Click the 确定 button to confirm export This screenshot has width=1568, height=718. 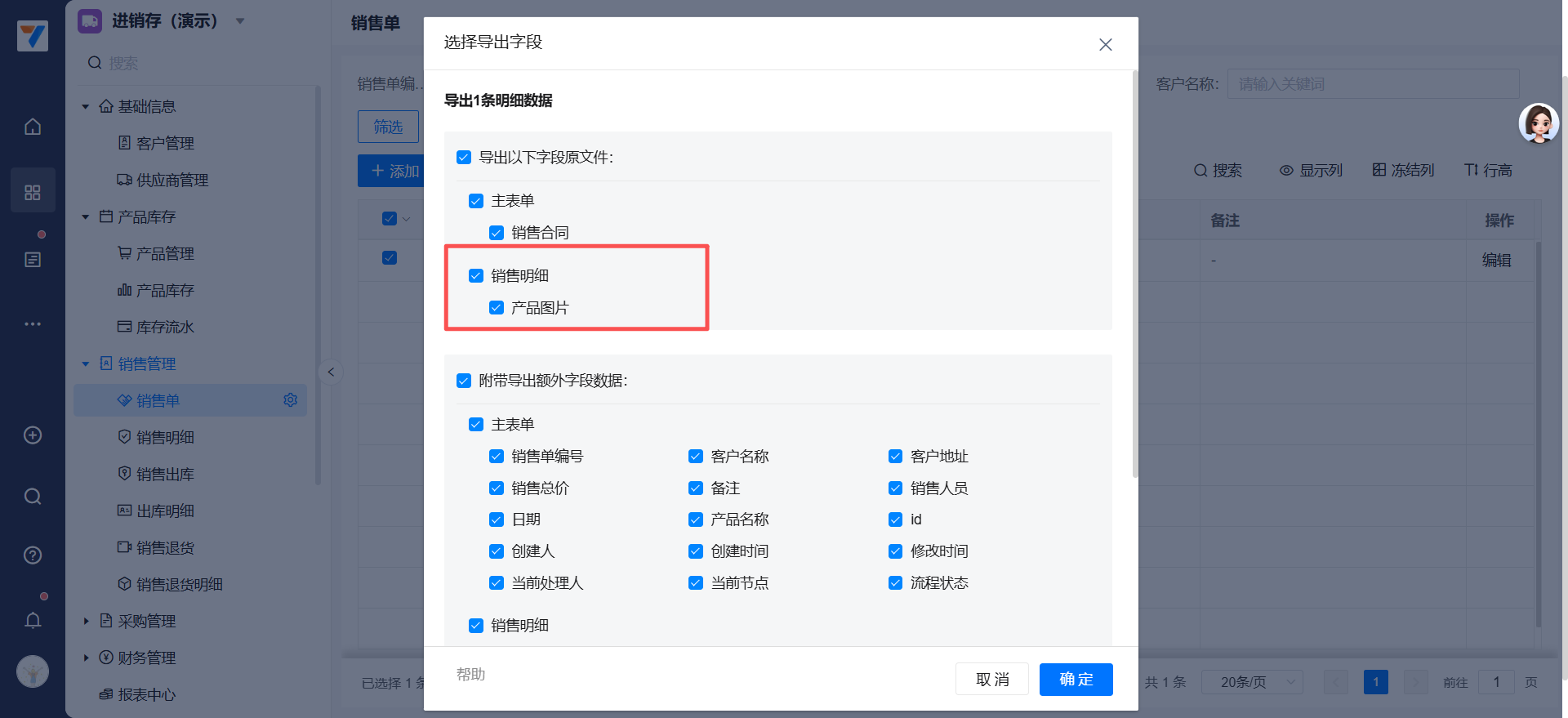tap(1076, 680)
